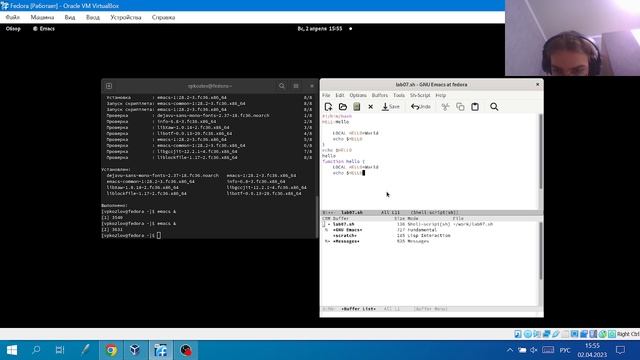640x360 pixels.
Task: Click the Search magnifier icon in Emacs toolbar
Action: (494, 107)
